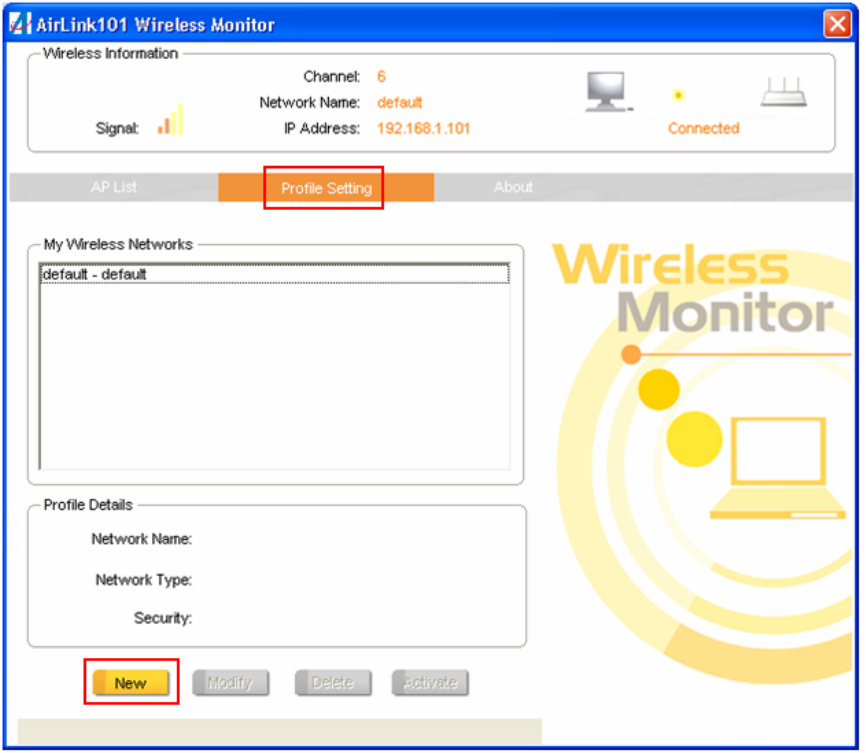Click the Channel label

point(331,77)
